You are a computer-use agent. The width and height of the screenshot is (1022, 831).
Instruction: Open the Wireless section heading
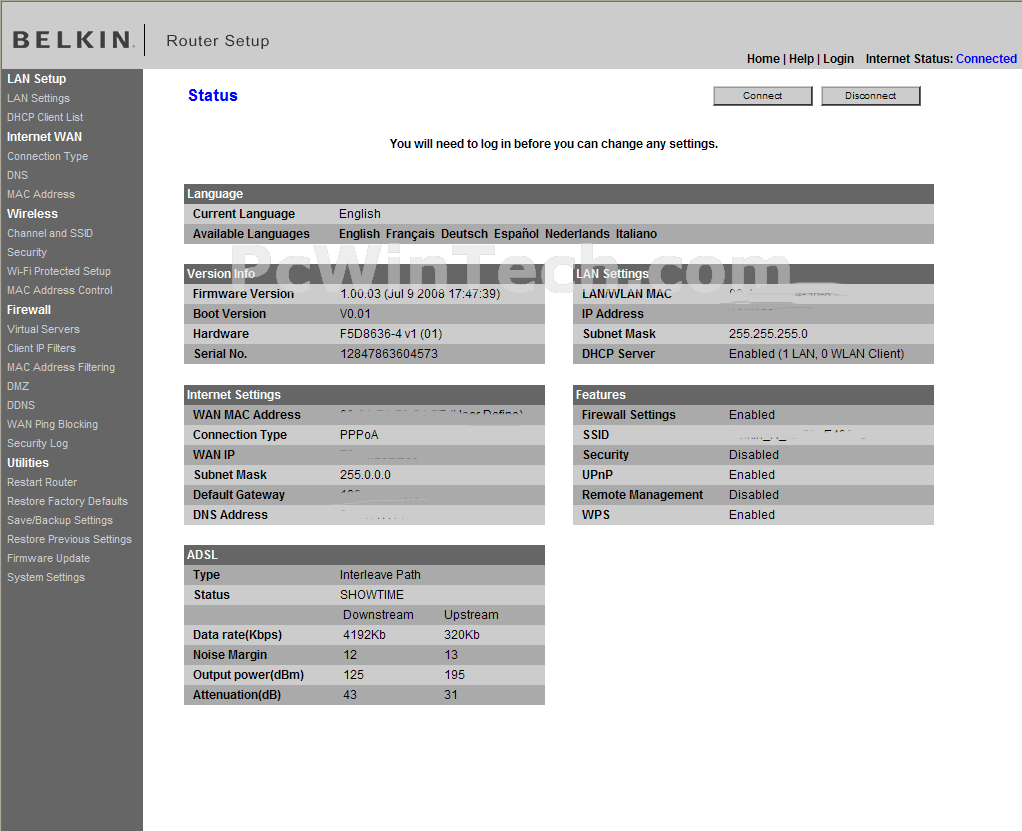(x=32, y=214)
